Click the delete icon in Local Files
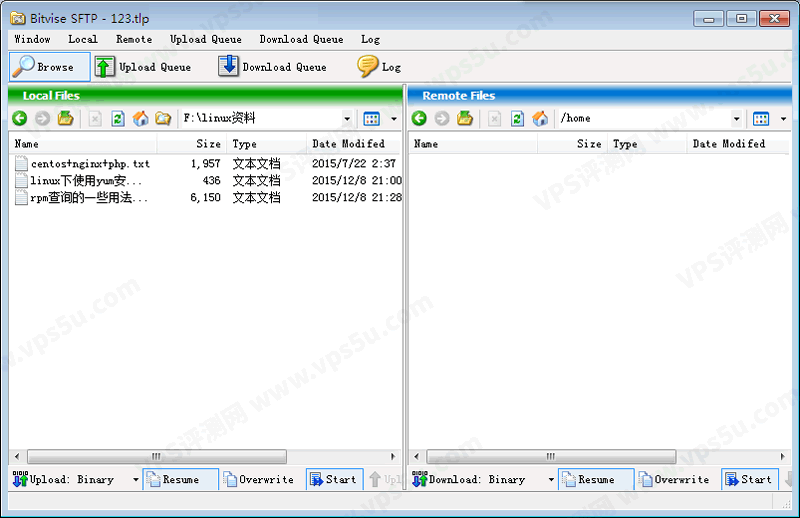The width and height of the screenshot is (800, 518). (95, 119)
